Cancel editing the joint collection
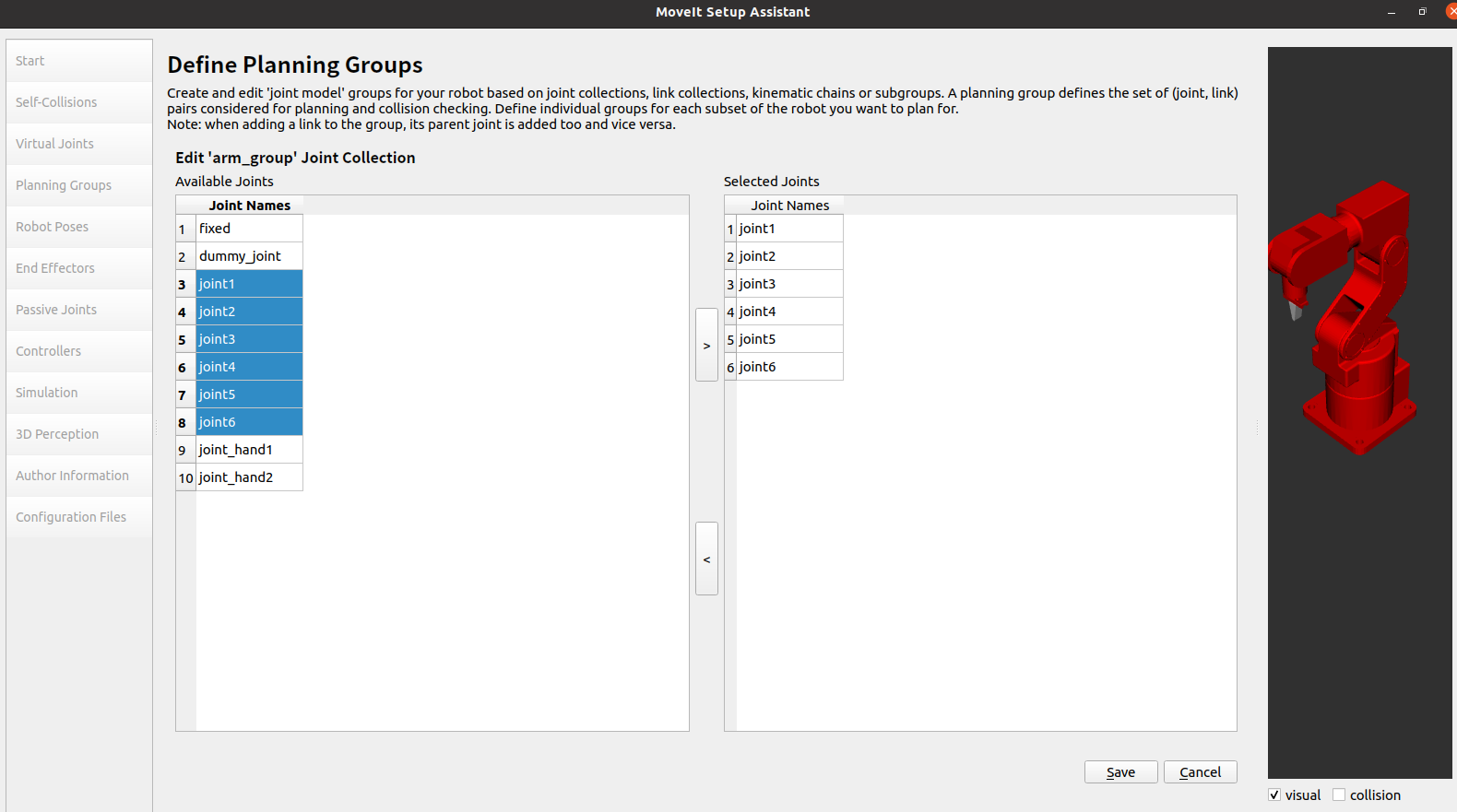The height and width of the screenshot is (812, 1457). click(x=1200, y=772)
